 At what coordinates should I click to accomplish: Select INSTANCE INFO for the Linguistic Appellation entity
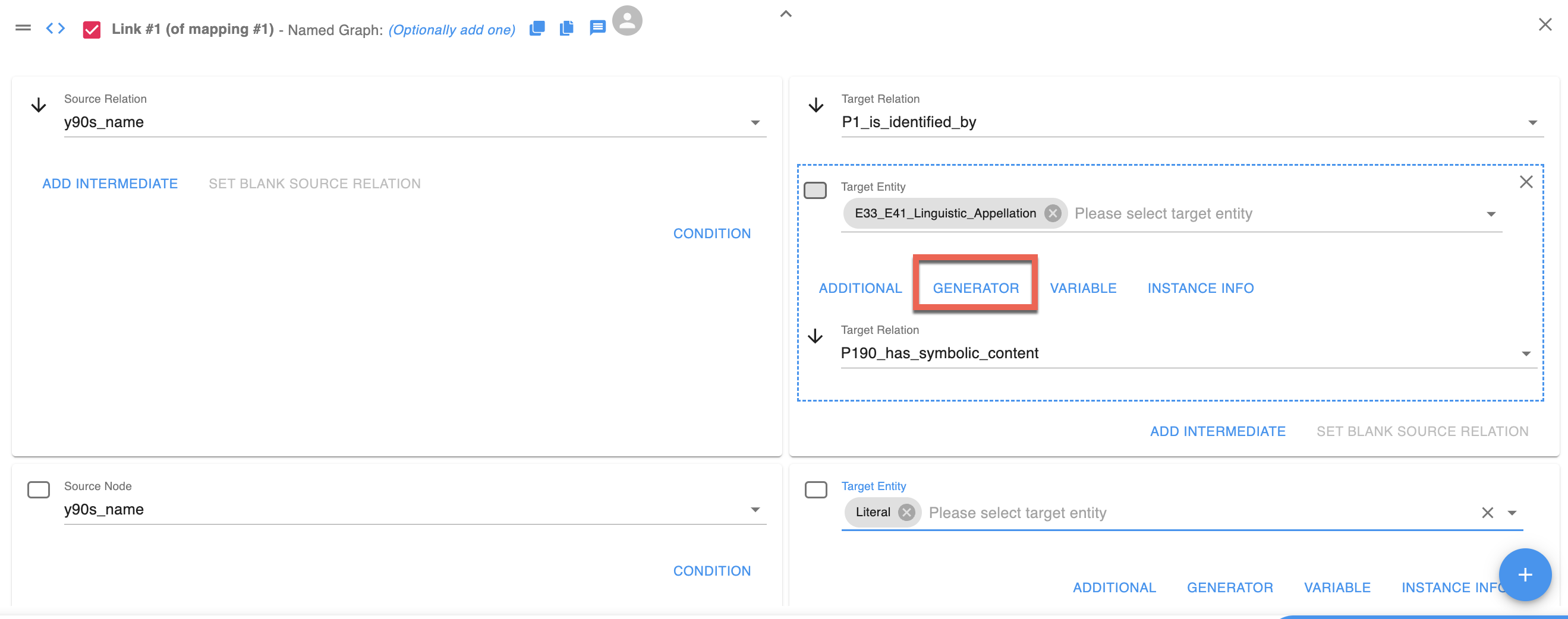pyautogui.click(x=1200, y=288)
